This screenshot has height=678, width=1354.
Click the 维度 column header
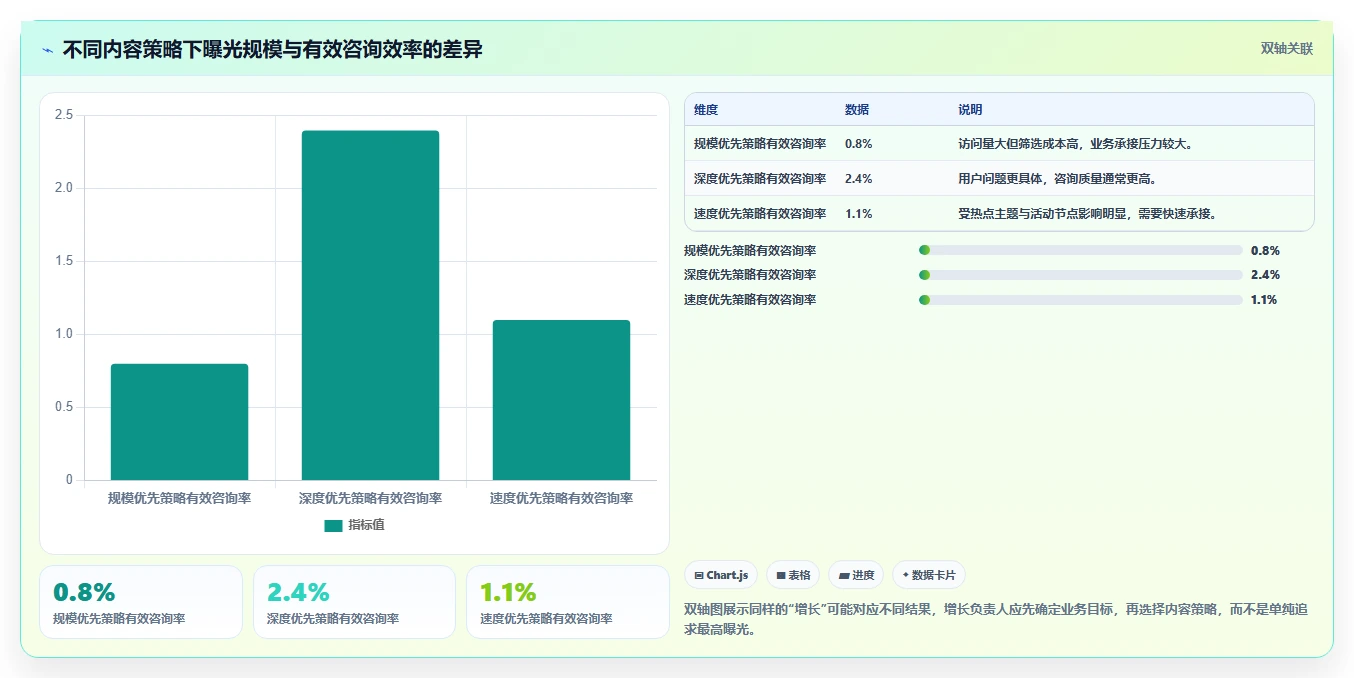pos(706,110)
